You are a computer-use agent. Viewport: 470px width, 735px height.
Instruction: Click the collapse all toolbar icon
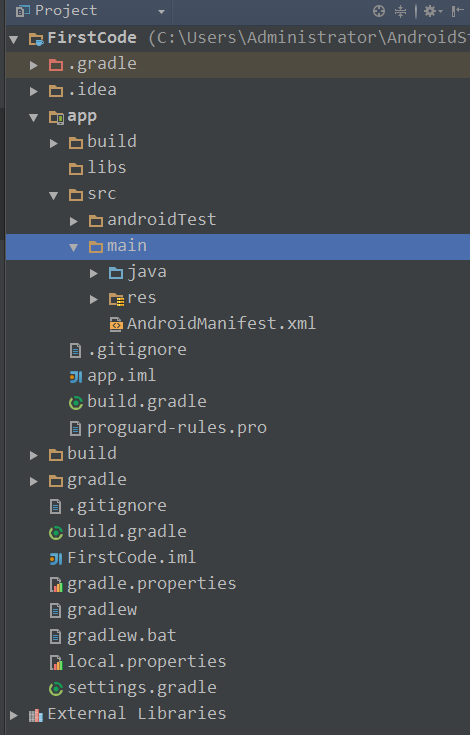click(x=400, y=11)
